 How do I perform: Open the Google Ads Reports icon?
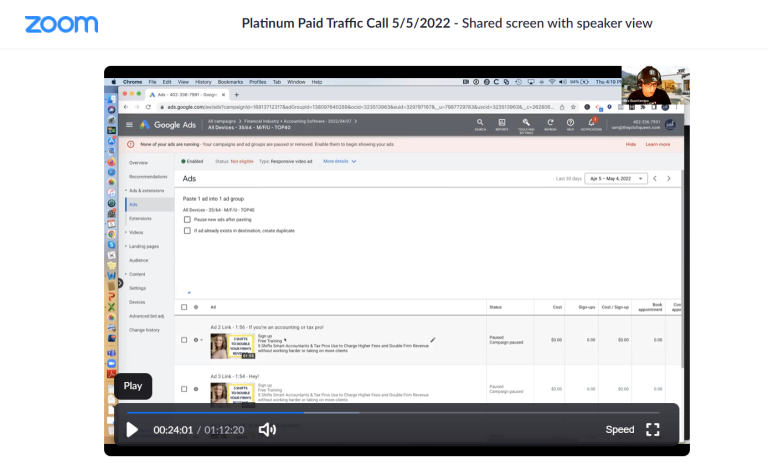[501, 123]
